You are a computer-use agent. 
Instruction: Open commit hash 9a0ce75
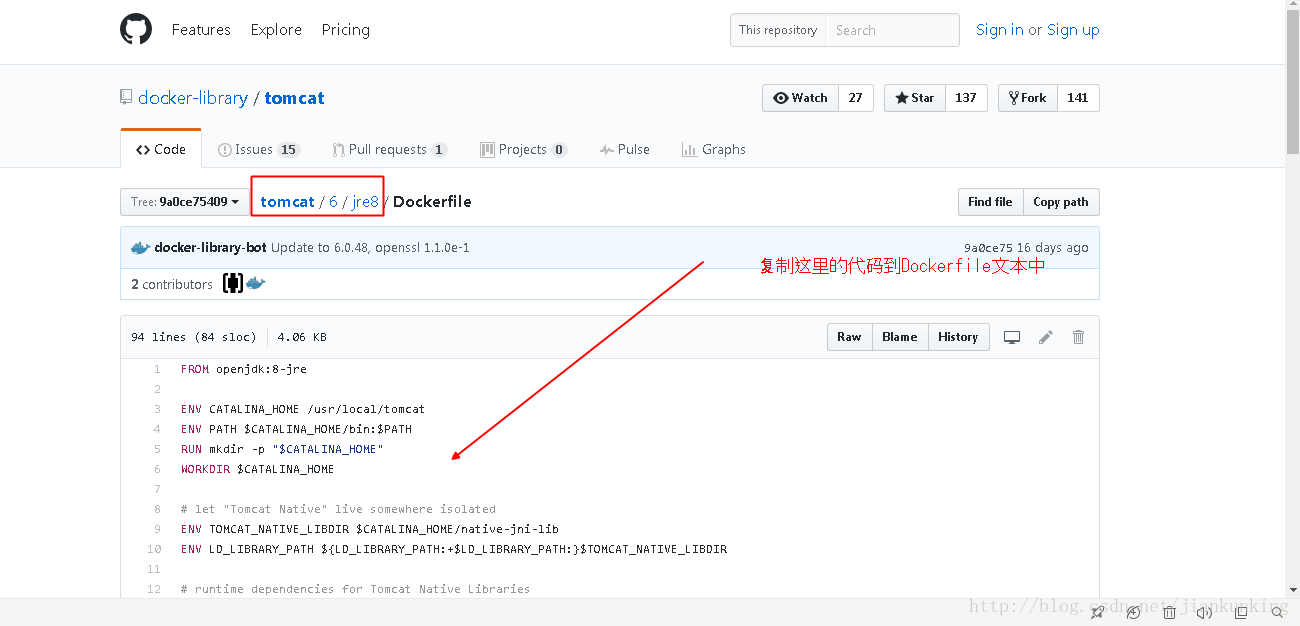(988, 247)
